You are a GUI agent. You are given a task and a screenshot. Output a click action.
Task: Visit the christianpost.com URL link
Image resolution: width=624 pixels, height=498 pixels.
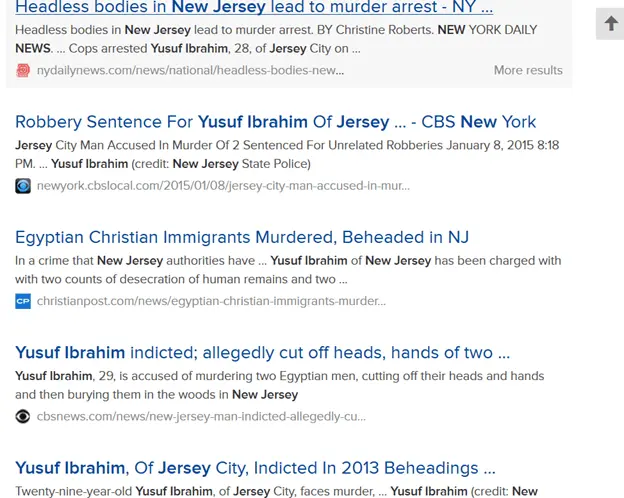(x=211, y=301)
